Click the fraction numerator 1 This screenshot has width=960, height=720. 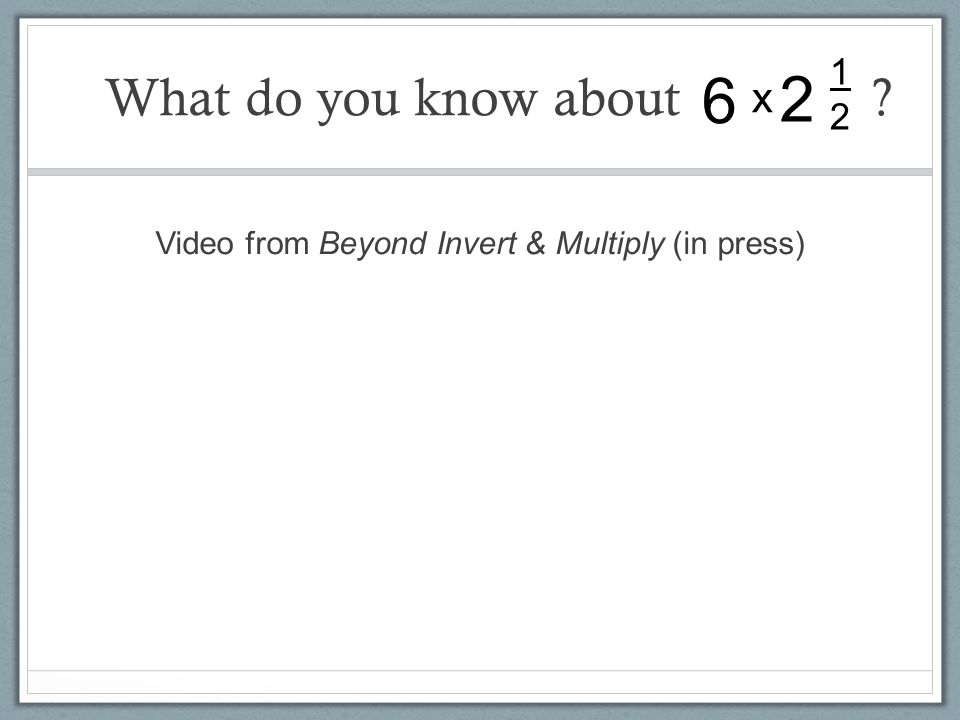click(839, 72)
